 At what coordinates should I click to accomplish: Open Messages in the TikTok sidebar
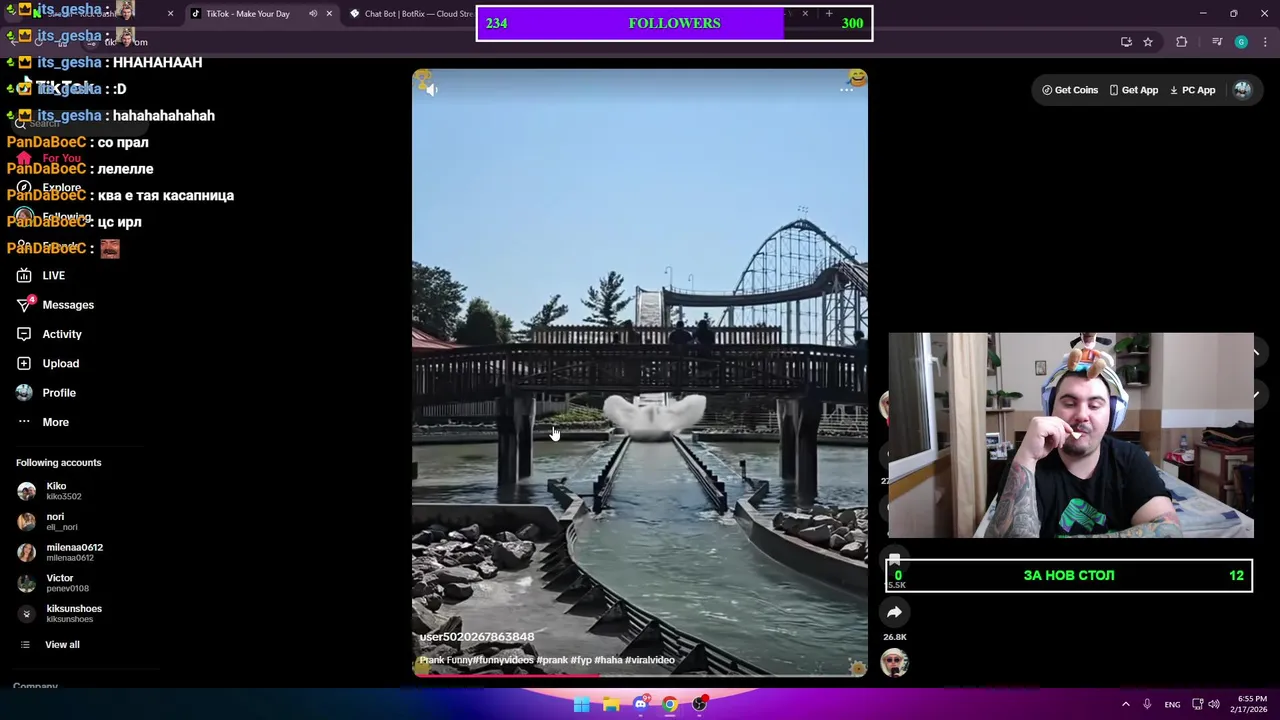click(x=55, y=304)
